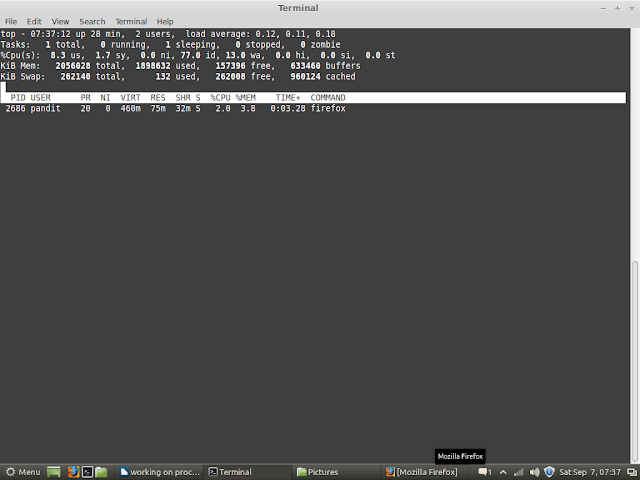Click user name pandit in process row
The image size is (640, 480).
point(45,108)
